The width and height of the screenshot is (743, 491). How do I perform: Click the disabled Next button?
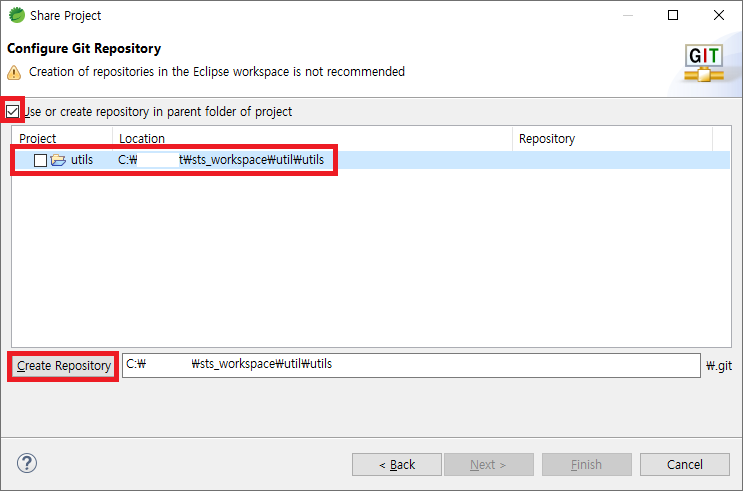pyautogui.click(x=489, y=464)
